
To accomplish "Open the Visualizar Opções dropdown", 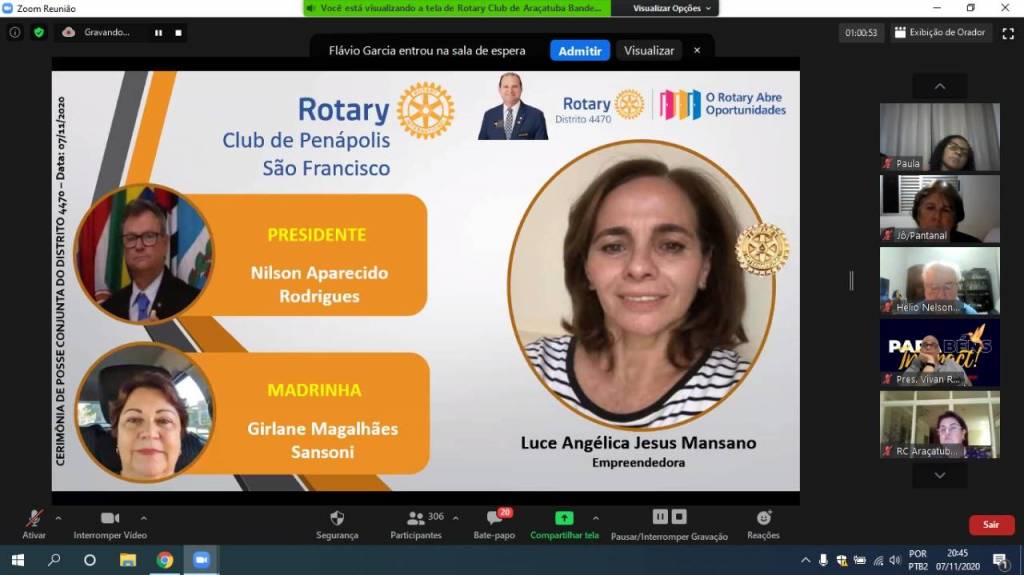I will (x=673, y=8).
